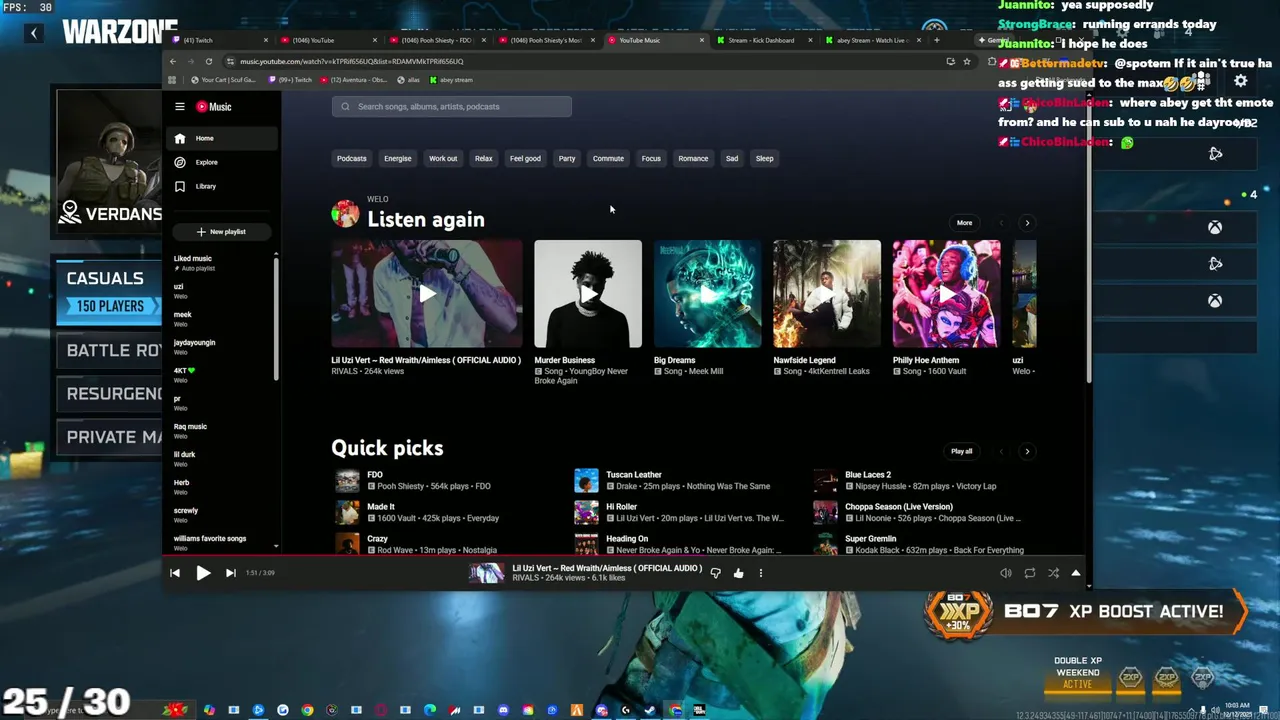1280x720 pixels.
Task: Click the browser back arrow
Action: (175, 61)
